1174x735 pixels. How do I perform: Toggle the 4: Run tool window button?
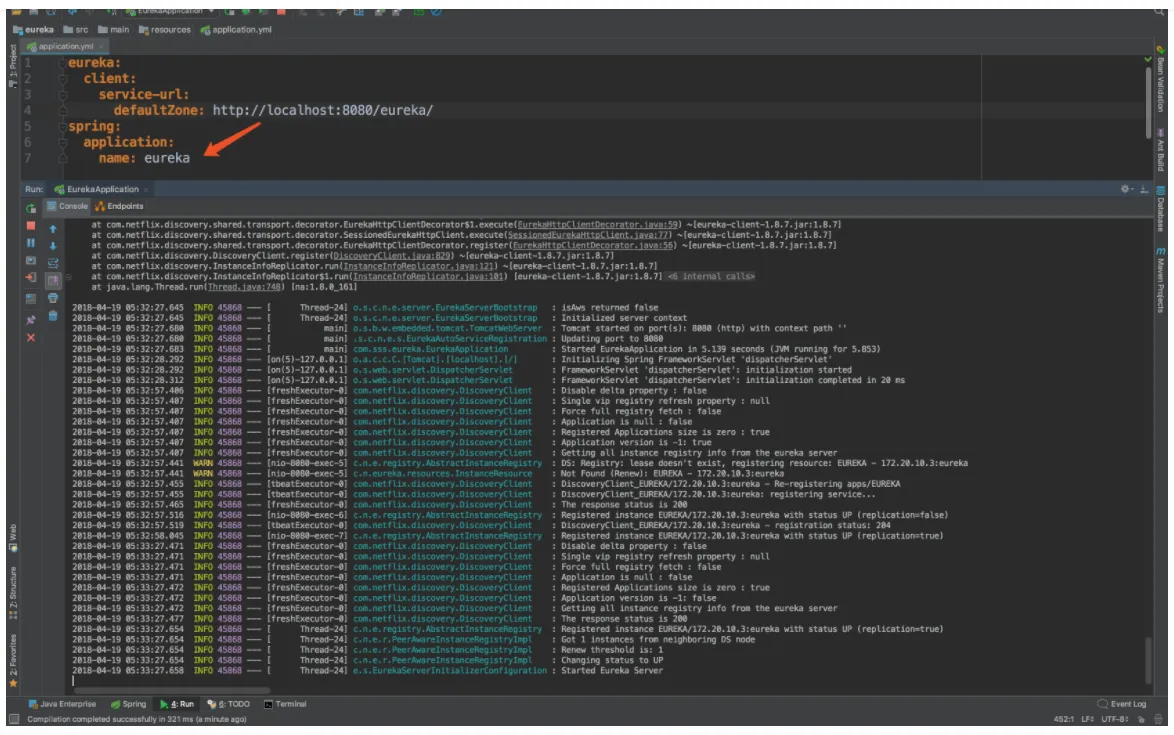click(x=177, y=704)
